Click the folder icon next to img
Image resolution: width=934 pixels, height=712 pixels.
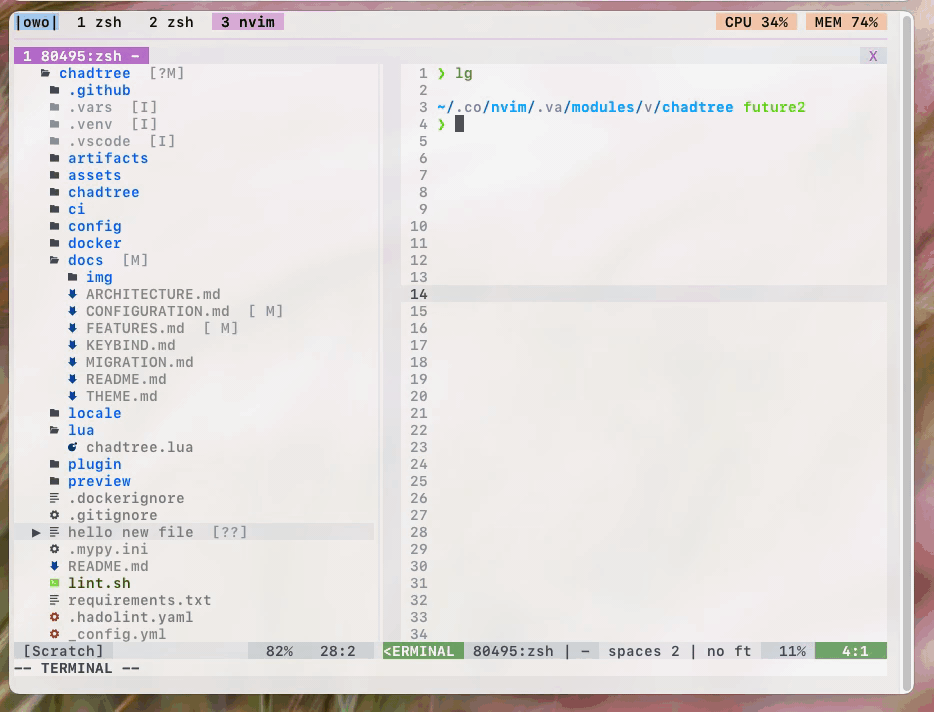73,277
